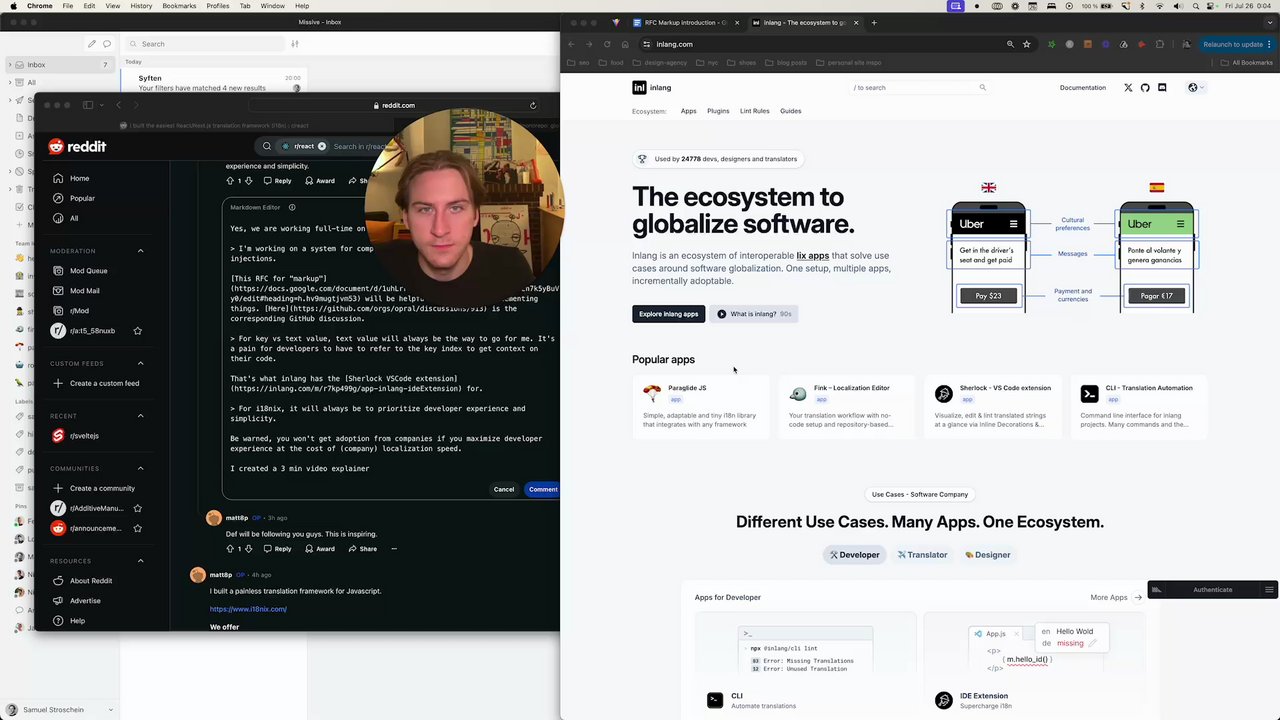Remove the r/react filter from Reddit search

pyautogui.click(x=321, y=146)
